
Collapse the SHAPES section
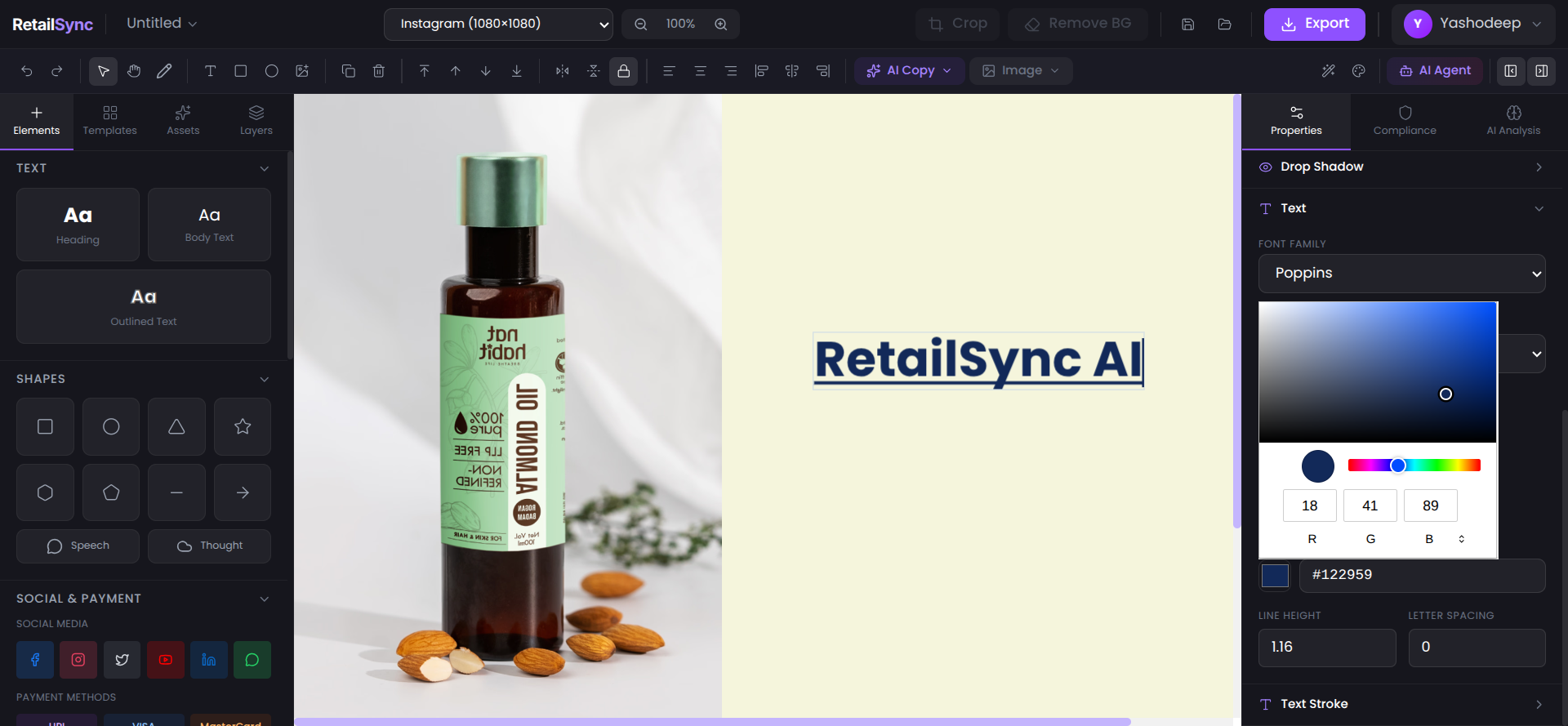(x=264, y=380)
